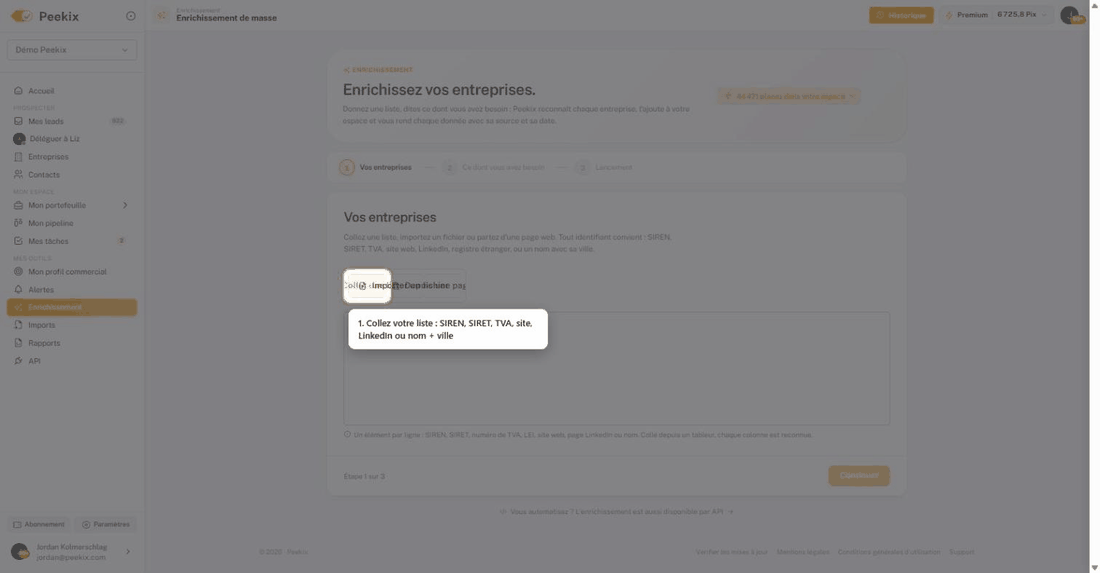Click the highlighted Coller une liste tab

(x=367, y=285)
